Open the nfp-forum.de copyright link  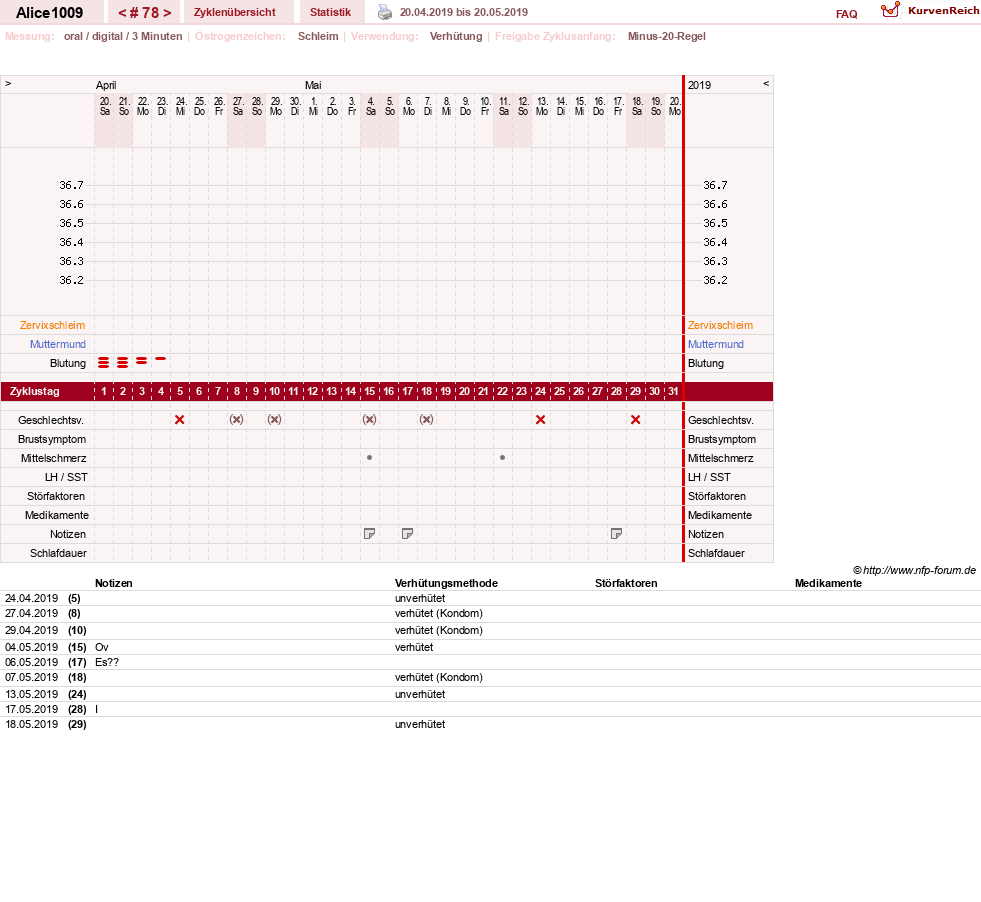[914, 570]
